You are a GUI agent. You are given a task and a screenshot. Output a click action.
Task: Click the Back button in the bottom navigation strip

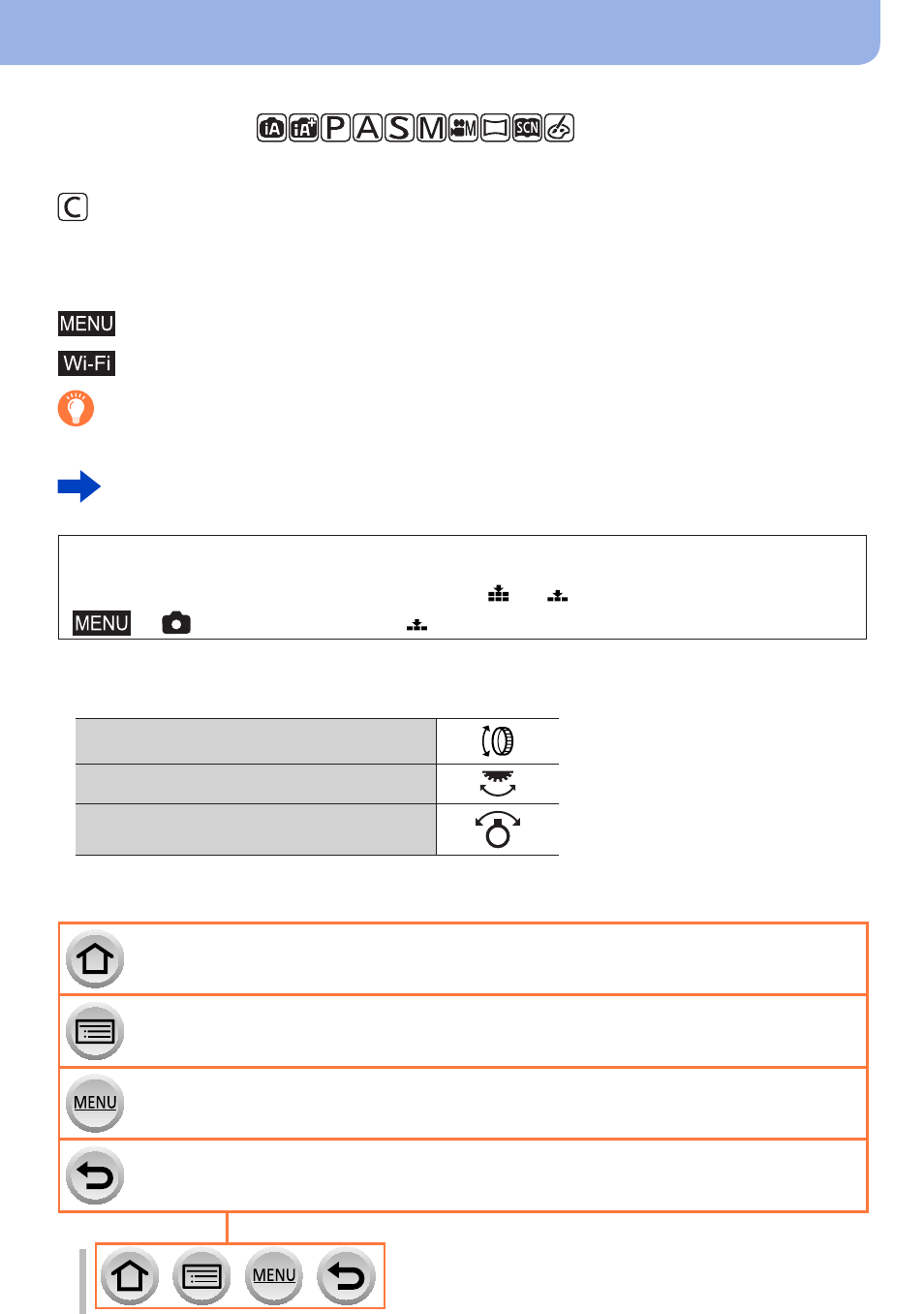tap(347, 1276)
